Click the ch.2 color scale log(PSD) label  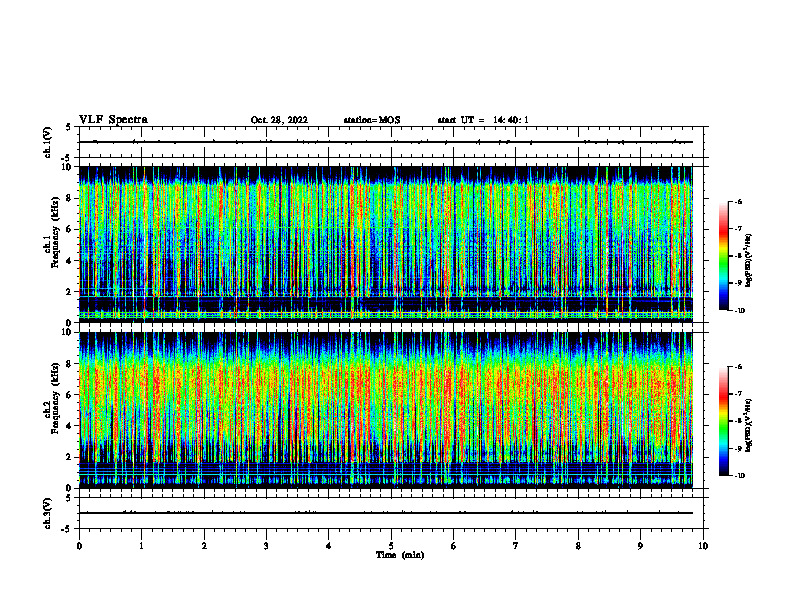tap(749, 425)
